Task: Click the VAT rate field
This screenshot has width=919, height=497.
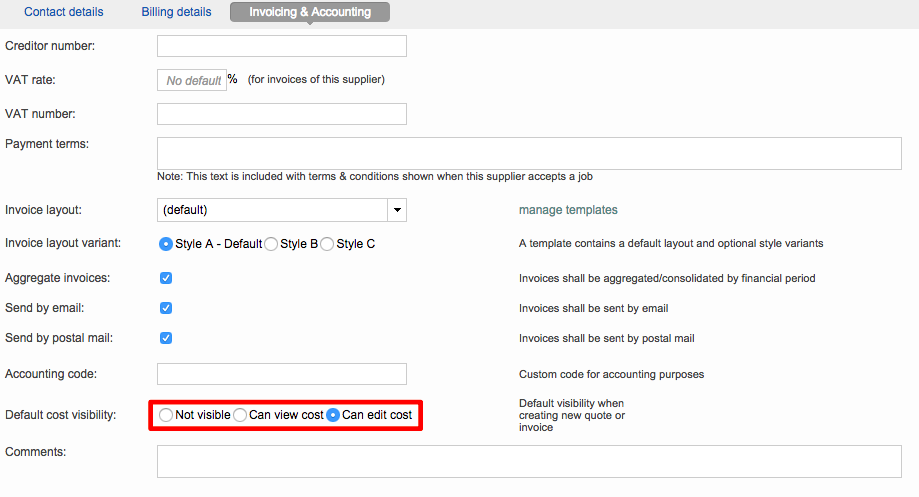Action: 192,80
